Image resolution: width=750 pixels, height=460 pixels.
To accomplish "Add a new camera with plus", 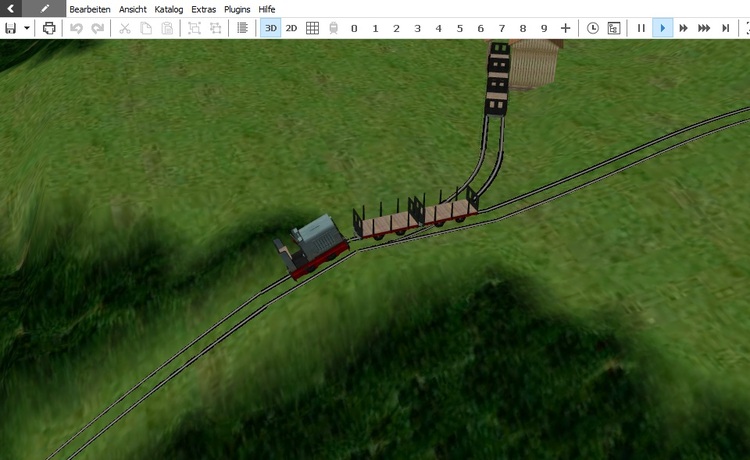I will click(565, 28).
